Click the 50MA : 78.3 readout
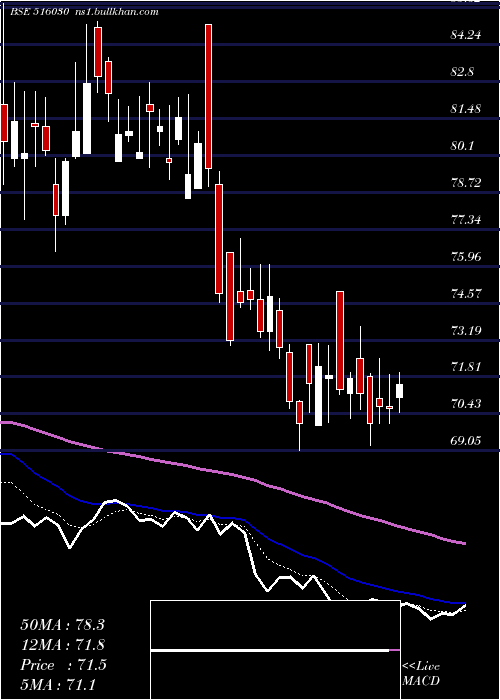This screenshot has height=700, width=500. pos(62,625)
